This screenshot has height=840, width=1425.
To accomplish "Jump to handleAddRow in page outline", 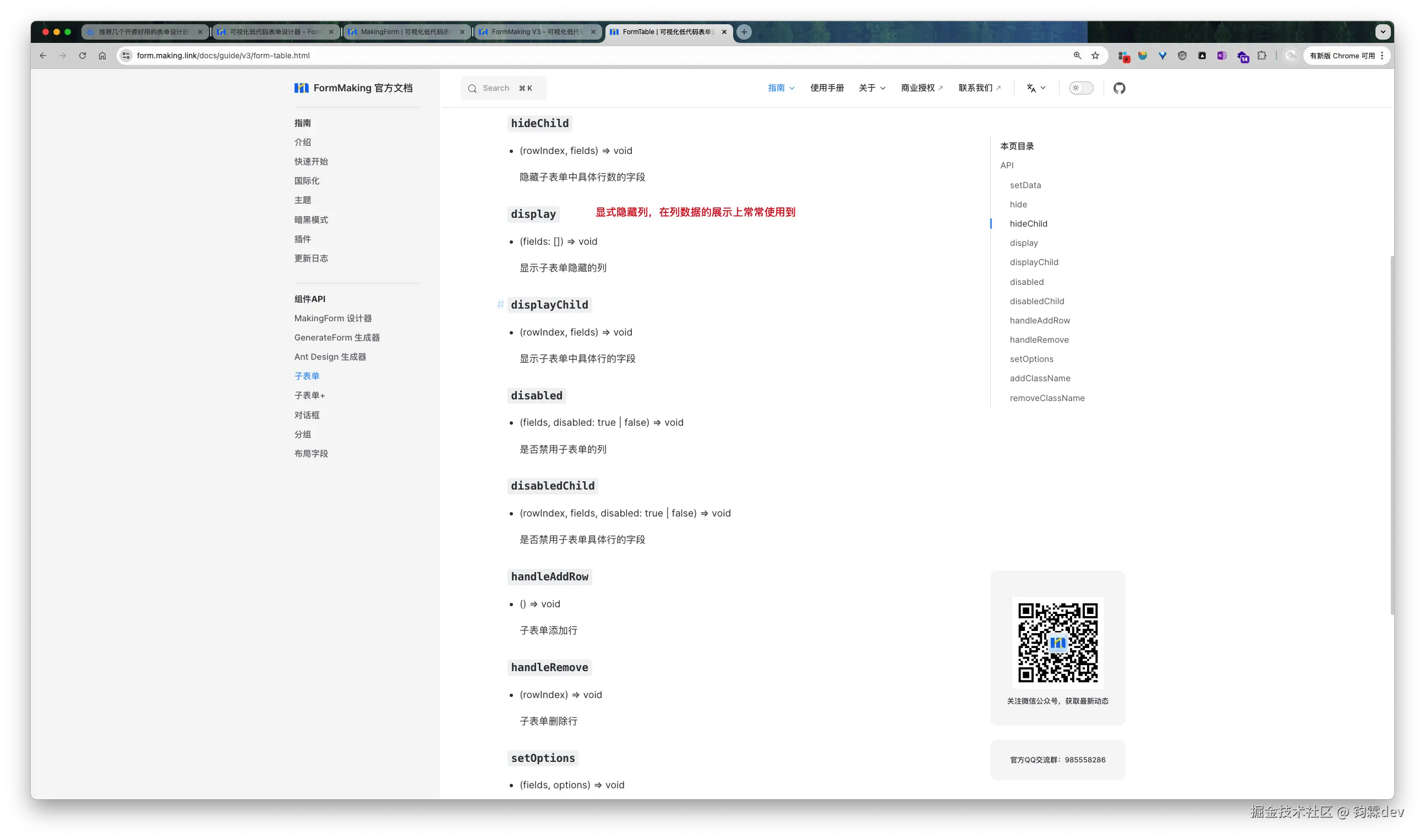I will pyautogui.click(x=1039, y=320).
